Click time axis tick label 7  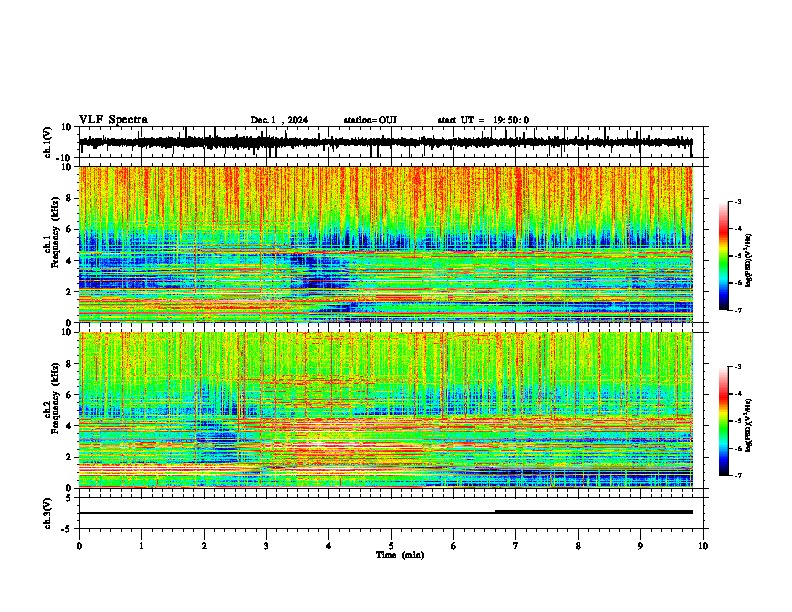(516, 546)
